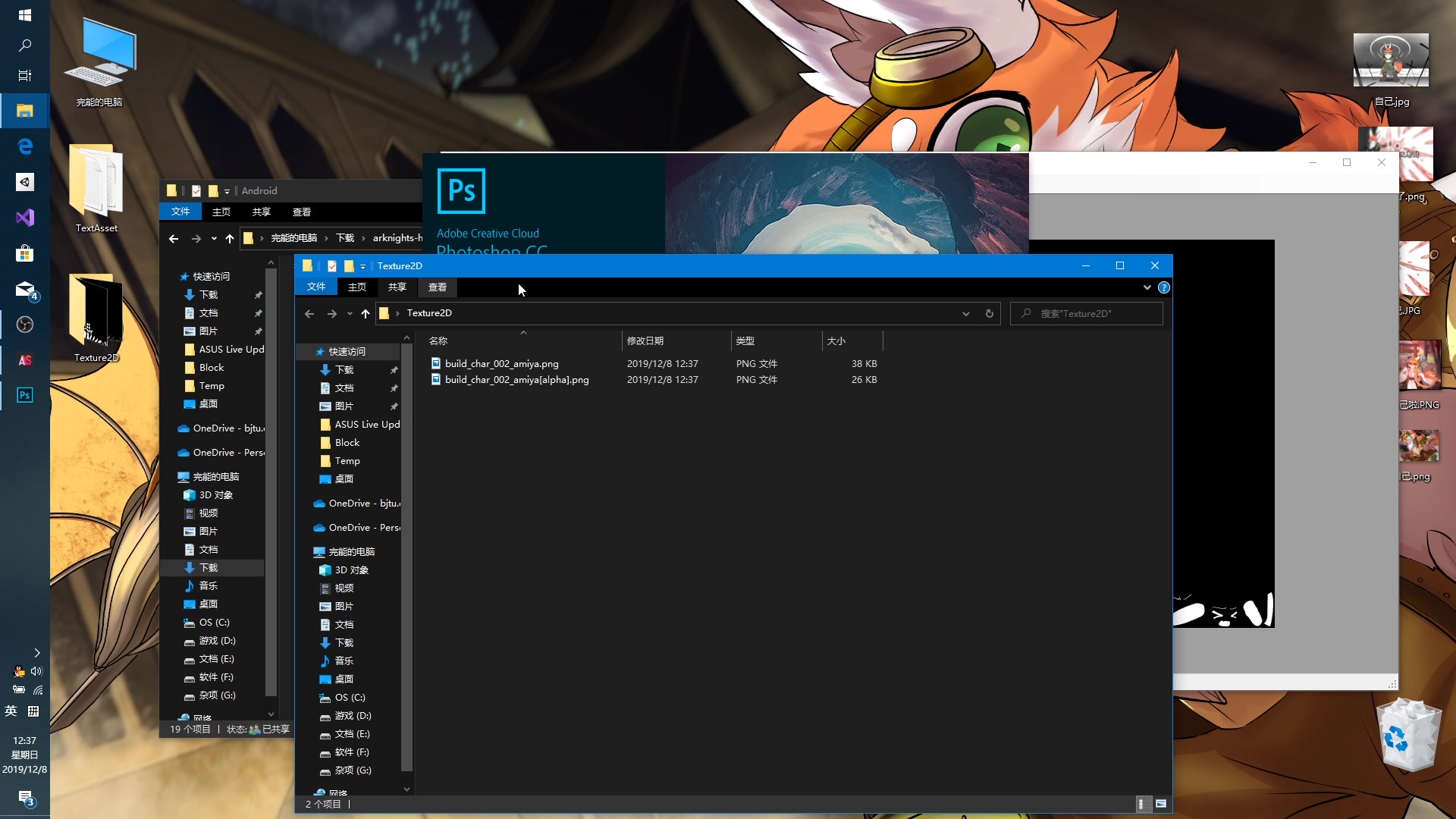Go up one folder level in Texture2D window
Screen dimensions: 1456x819
point(366,313)
